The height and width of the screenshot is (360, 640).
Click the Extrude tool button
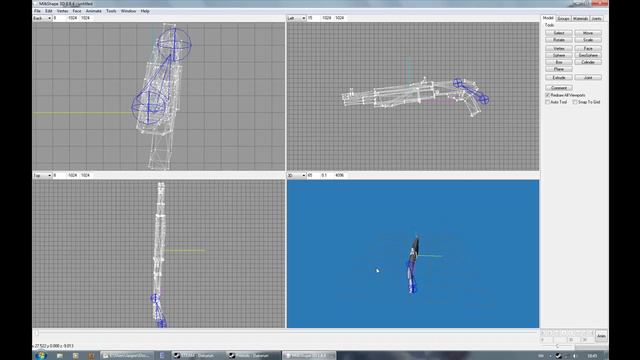point(559,77)
